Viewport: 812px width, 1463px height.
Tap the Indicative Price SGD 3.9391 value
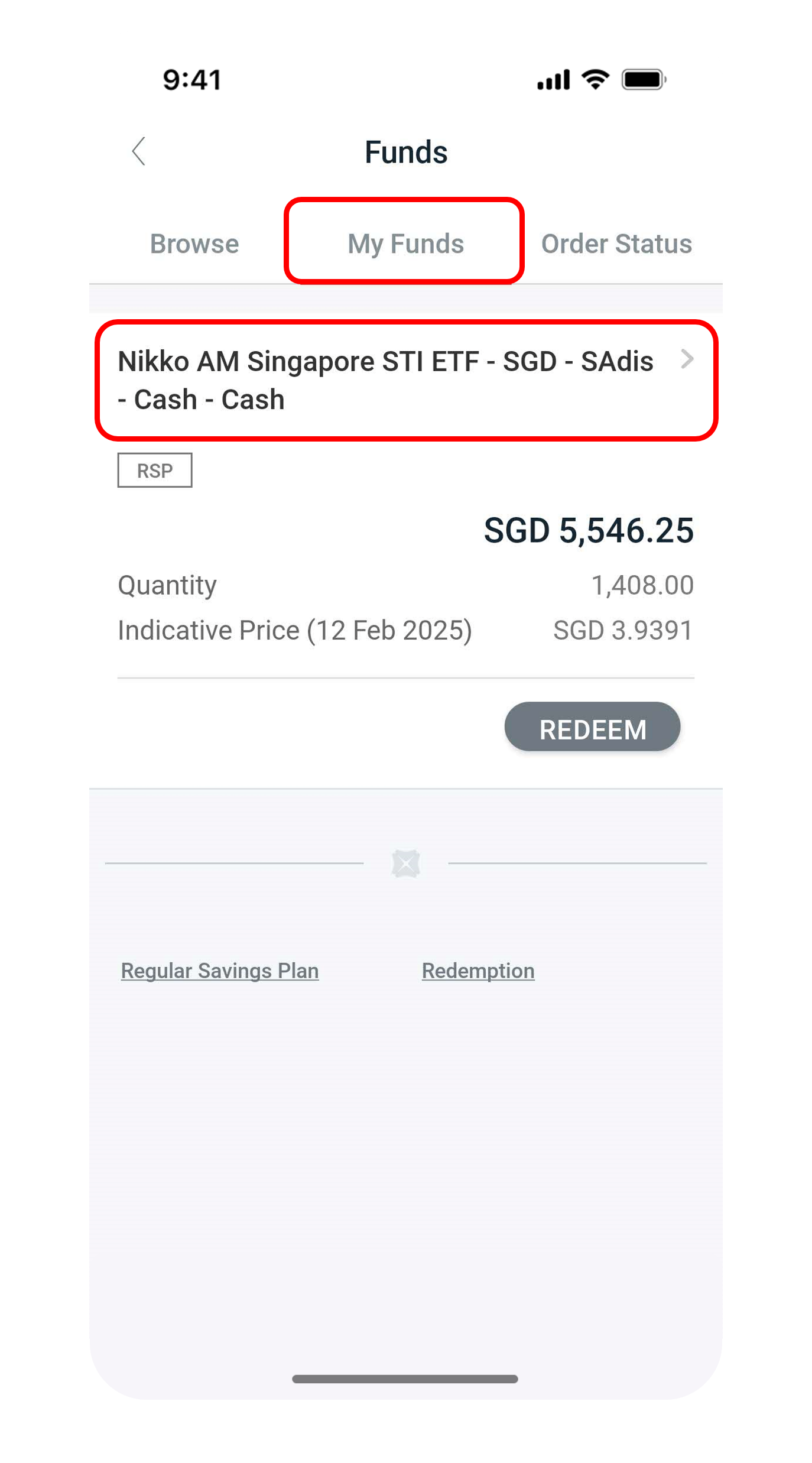coord(623,630)
